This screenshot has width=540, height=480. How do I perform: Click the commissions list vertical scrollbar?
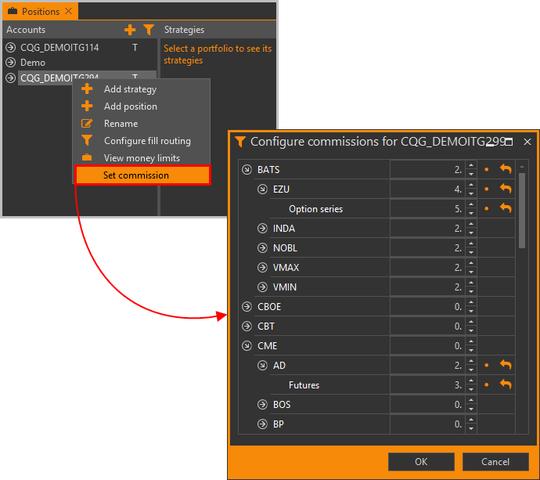pos(522,210)
